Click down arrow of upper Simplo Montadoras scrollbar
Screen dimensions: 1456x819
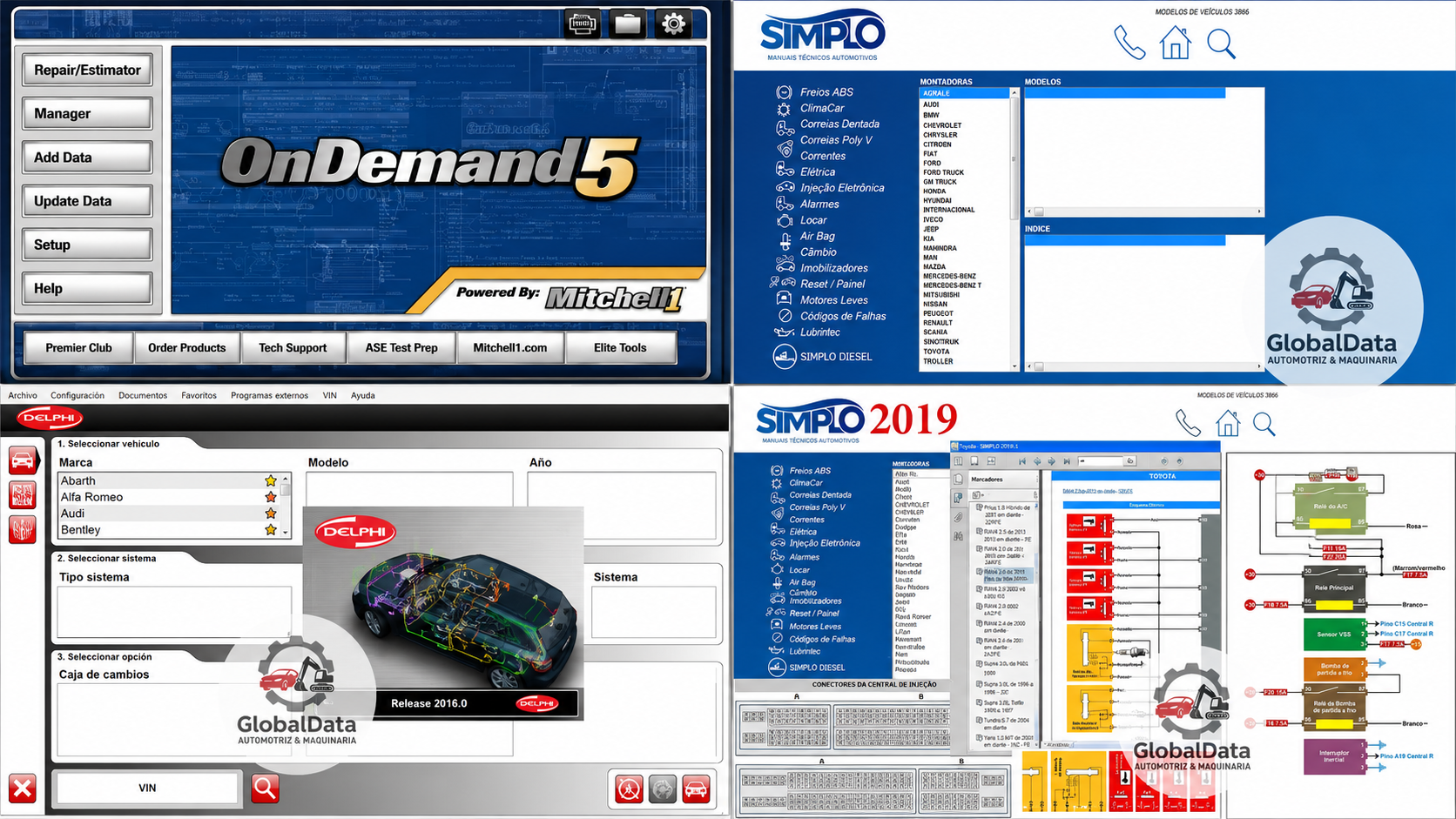point(1014,366)
